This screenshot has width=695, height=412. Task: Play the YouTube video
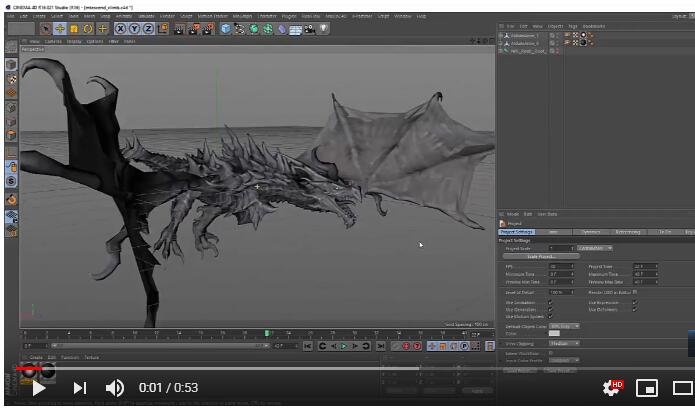tap(39, 389)
